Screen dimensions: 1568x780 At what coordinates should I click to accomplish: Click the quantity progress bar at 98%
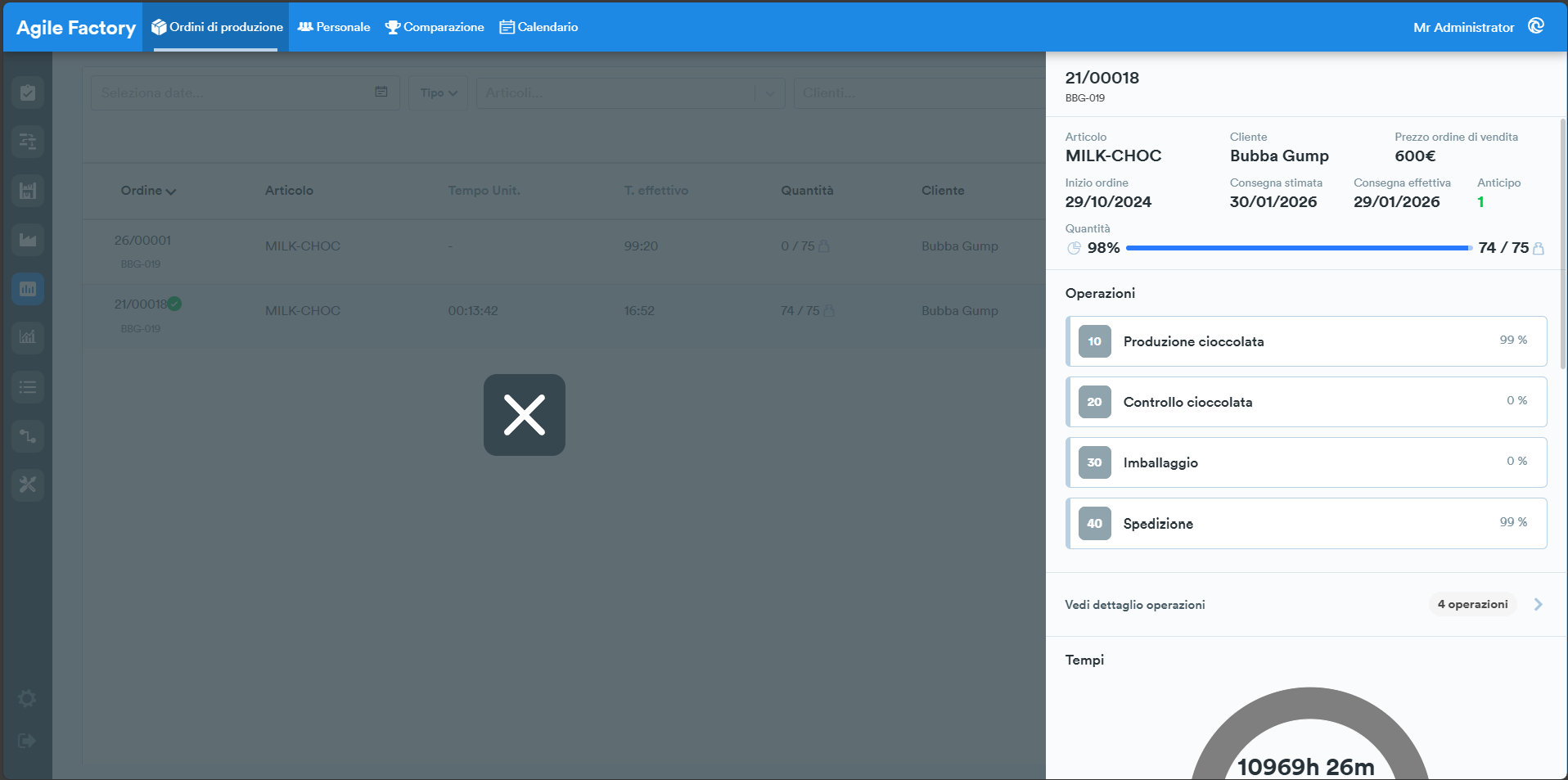click(x=1299, y=248)
